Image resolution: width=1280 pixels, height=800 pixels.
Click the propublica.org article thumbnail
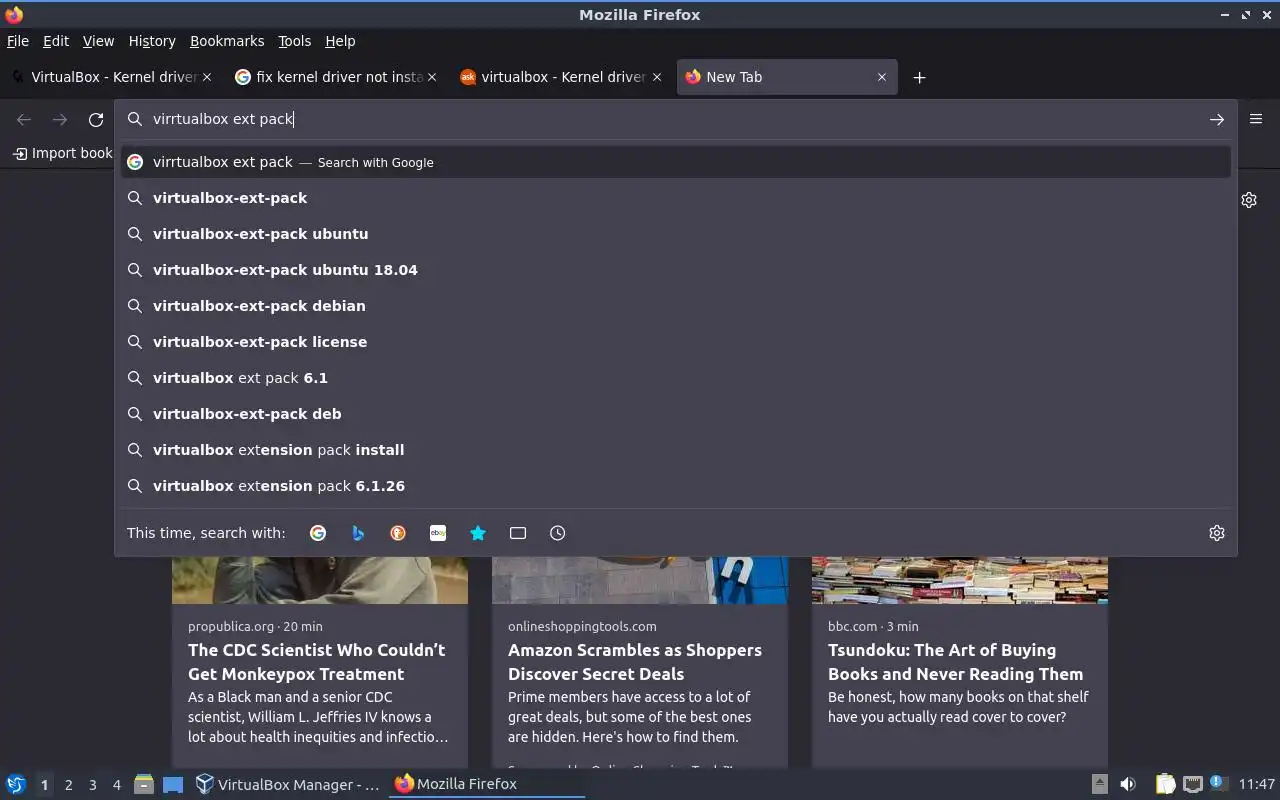pyautogui.click(x=320, y=580)
